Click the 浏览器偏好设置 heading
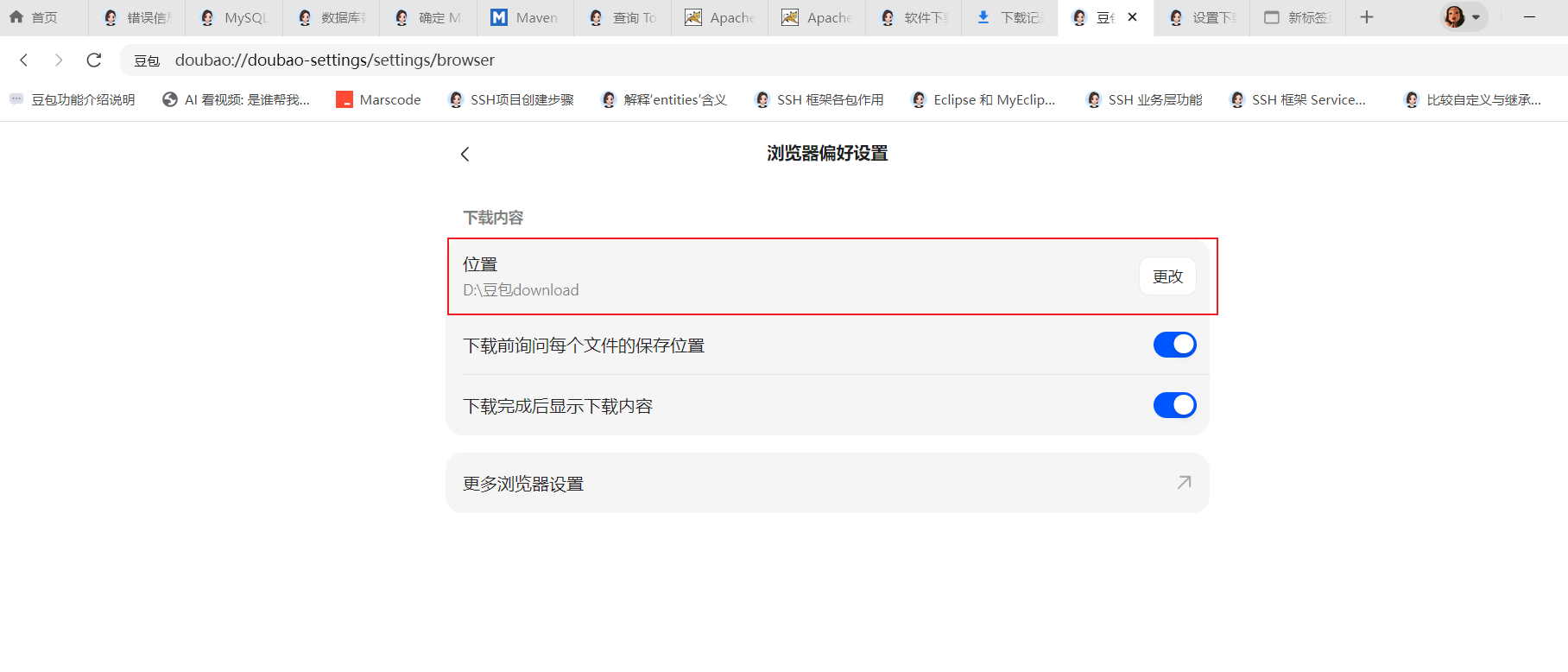1568x672 pixels. tap(827, 154)
